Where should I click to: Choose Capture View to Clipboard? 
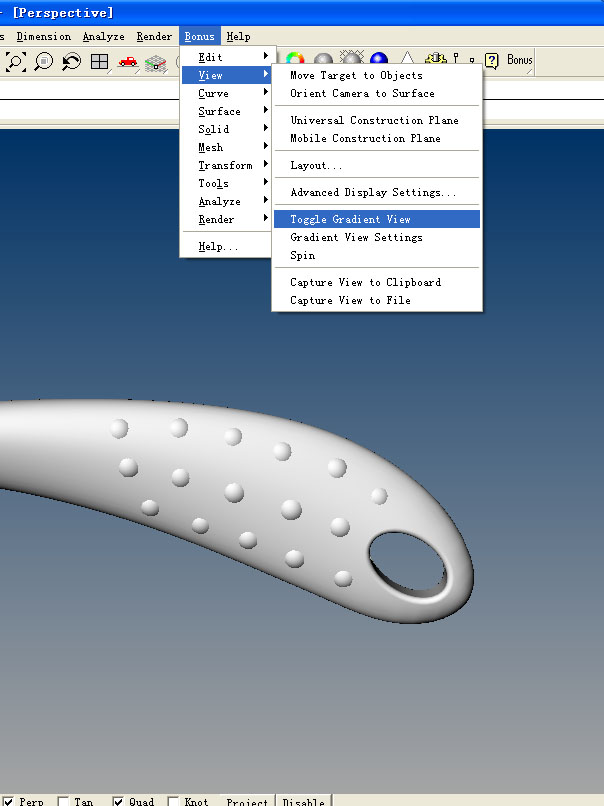coord(377,282)
